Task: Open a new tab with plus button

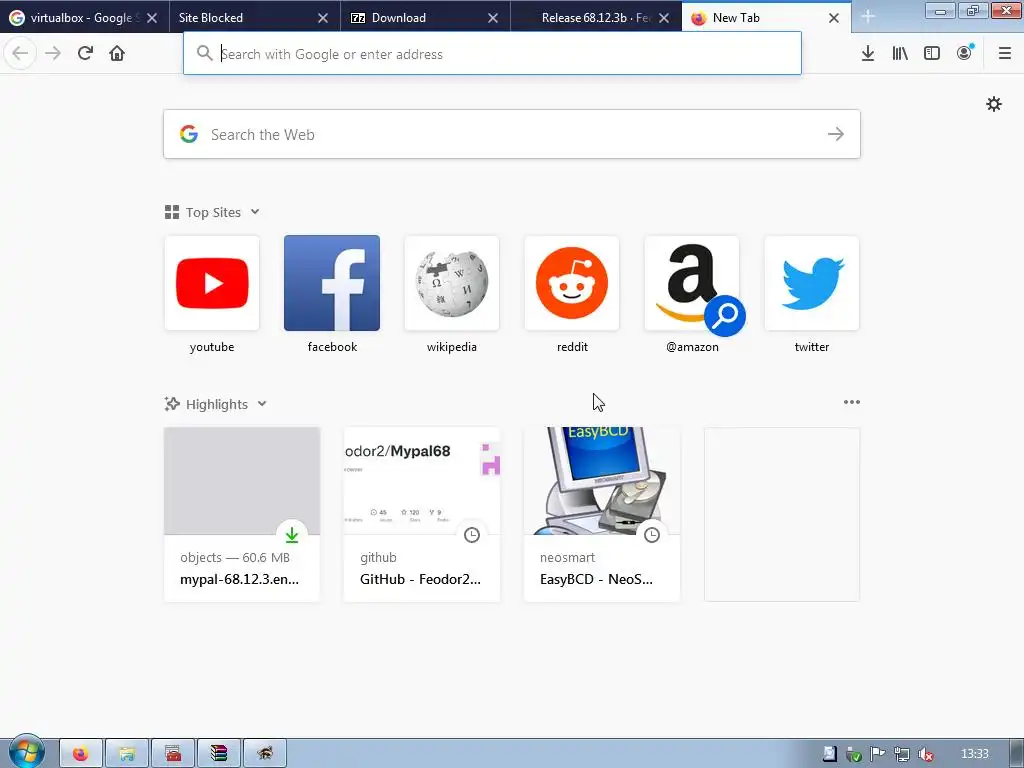Action: click(x=868, y=17)
